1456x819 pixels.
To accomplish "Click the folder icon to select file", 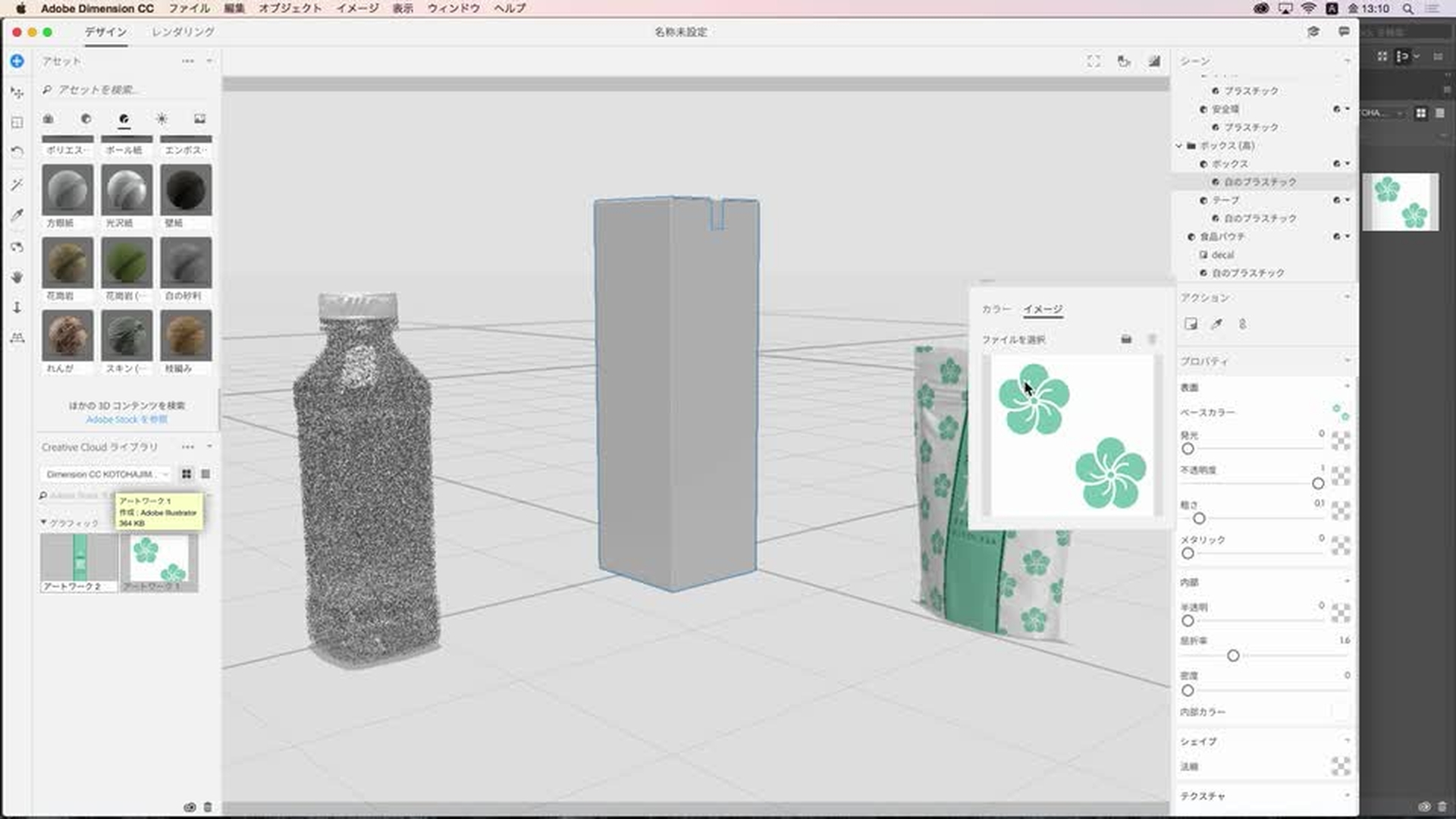I will pos(1126,339).
